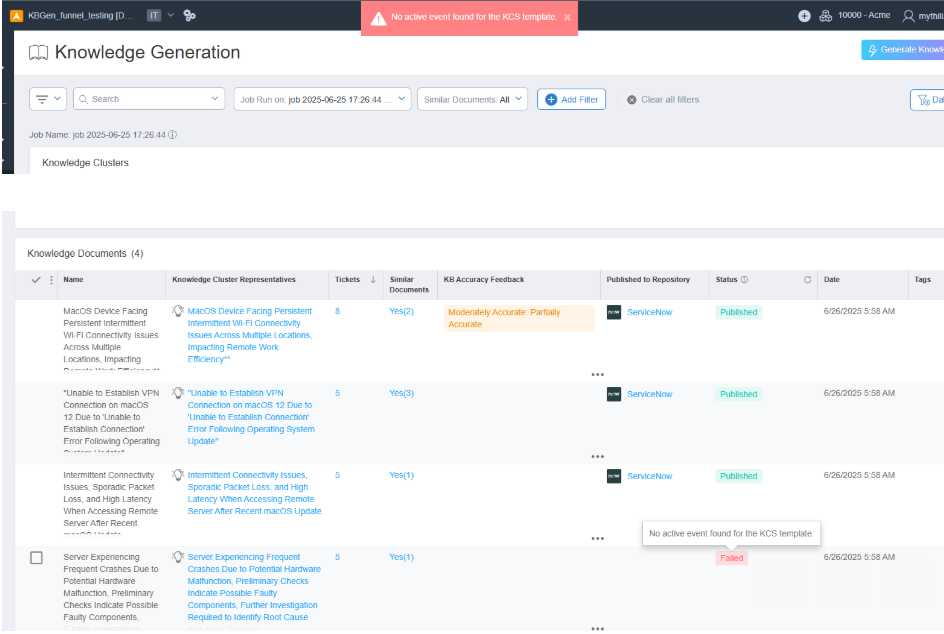Screen dimensions: 944x634
Task: Click Yes(2) similar documents link
Action: point(402,311)
